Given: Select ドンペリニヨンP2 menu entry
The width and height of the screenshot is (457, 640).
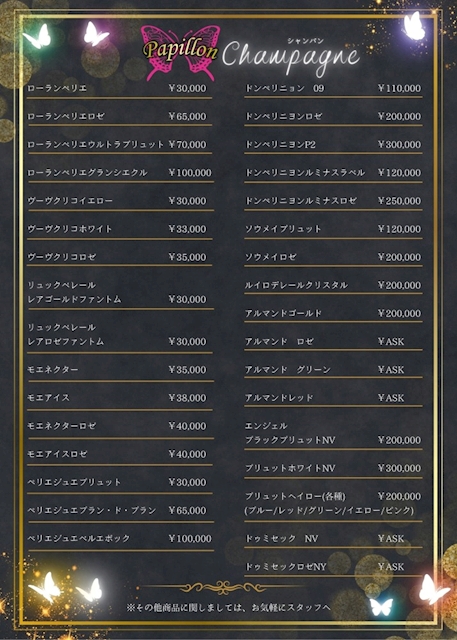Looking at the screenshot, I should [x=333, y=144].
